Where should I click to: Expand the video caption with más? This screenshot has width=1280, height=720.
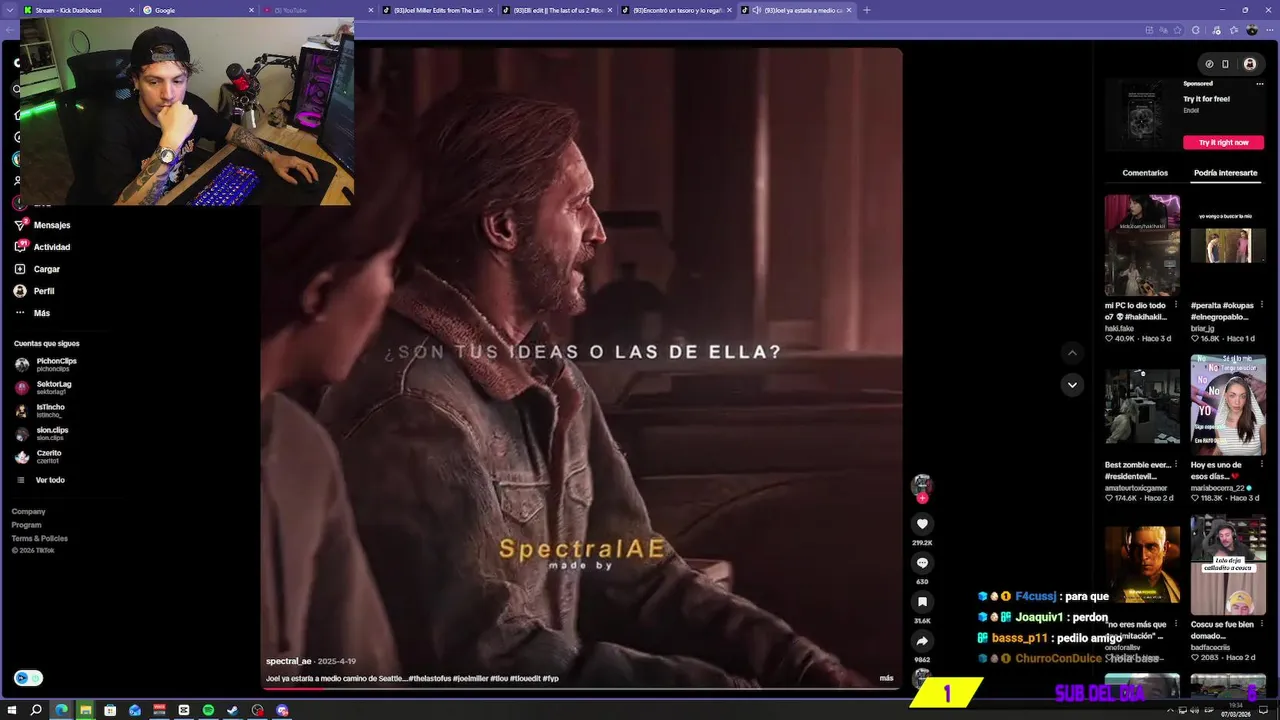886,678
